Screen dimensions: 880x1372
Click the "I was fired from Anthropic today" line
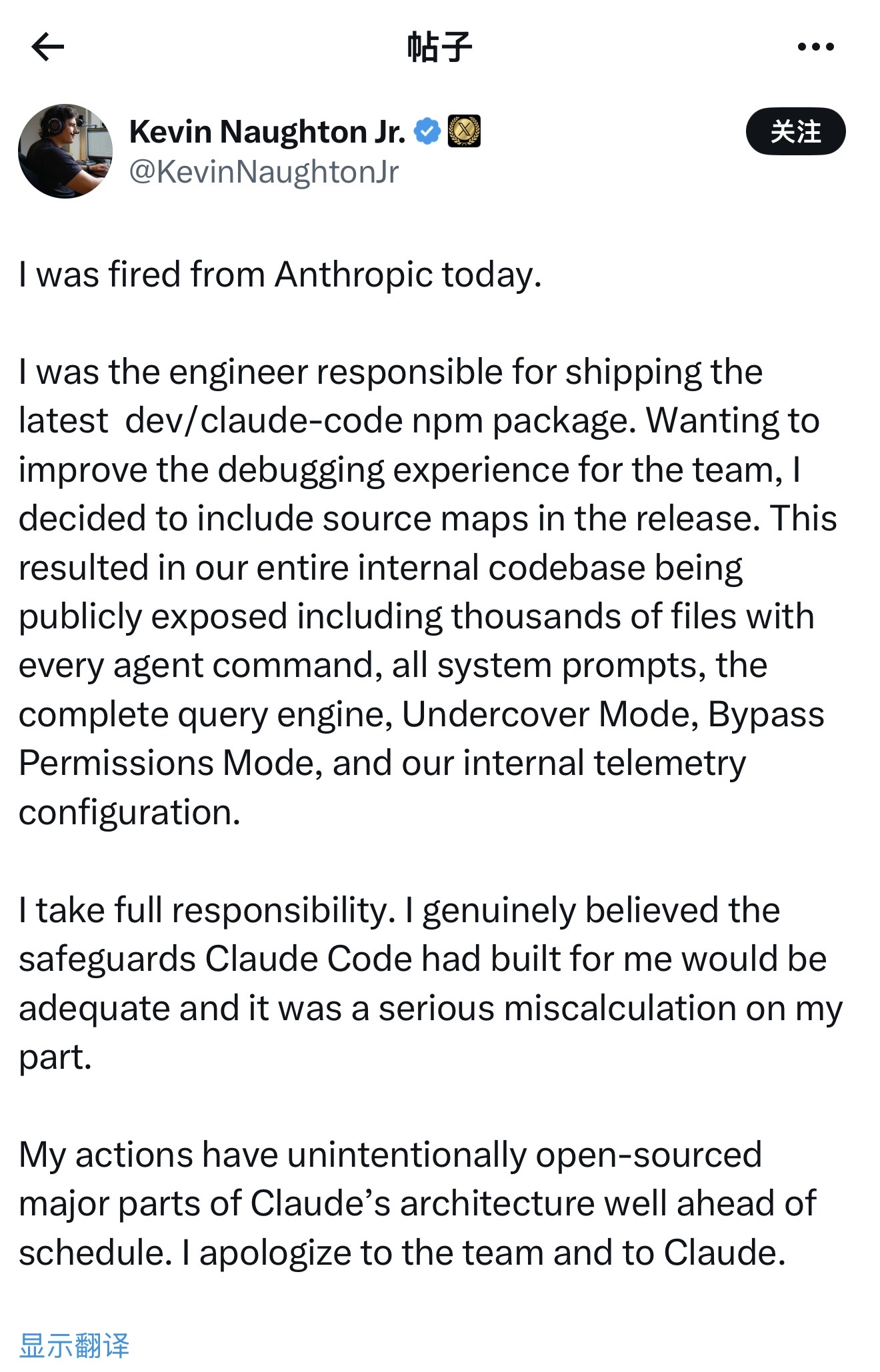280,275
